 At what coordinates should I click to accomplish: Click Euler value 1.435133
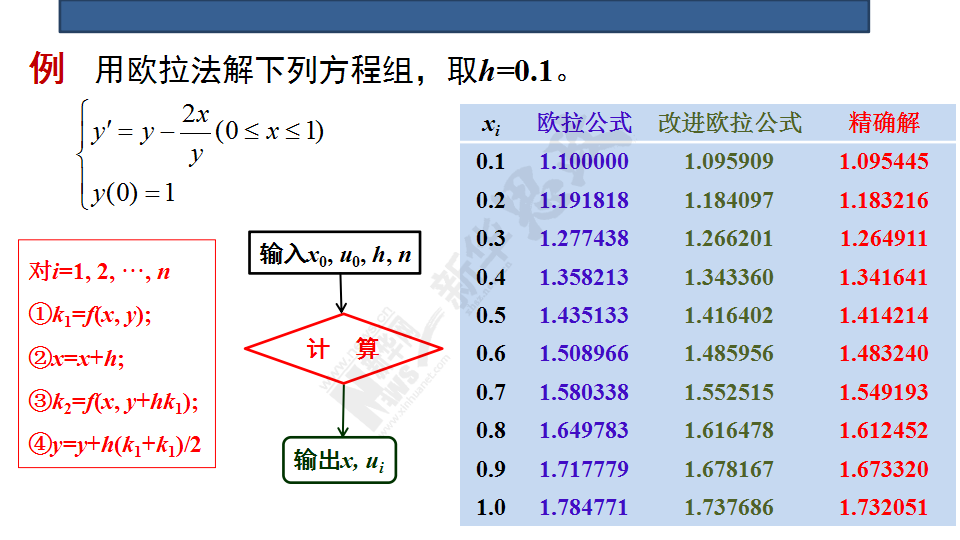coord(584,315)
